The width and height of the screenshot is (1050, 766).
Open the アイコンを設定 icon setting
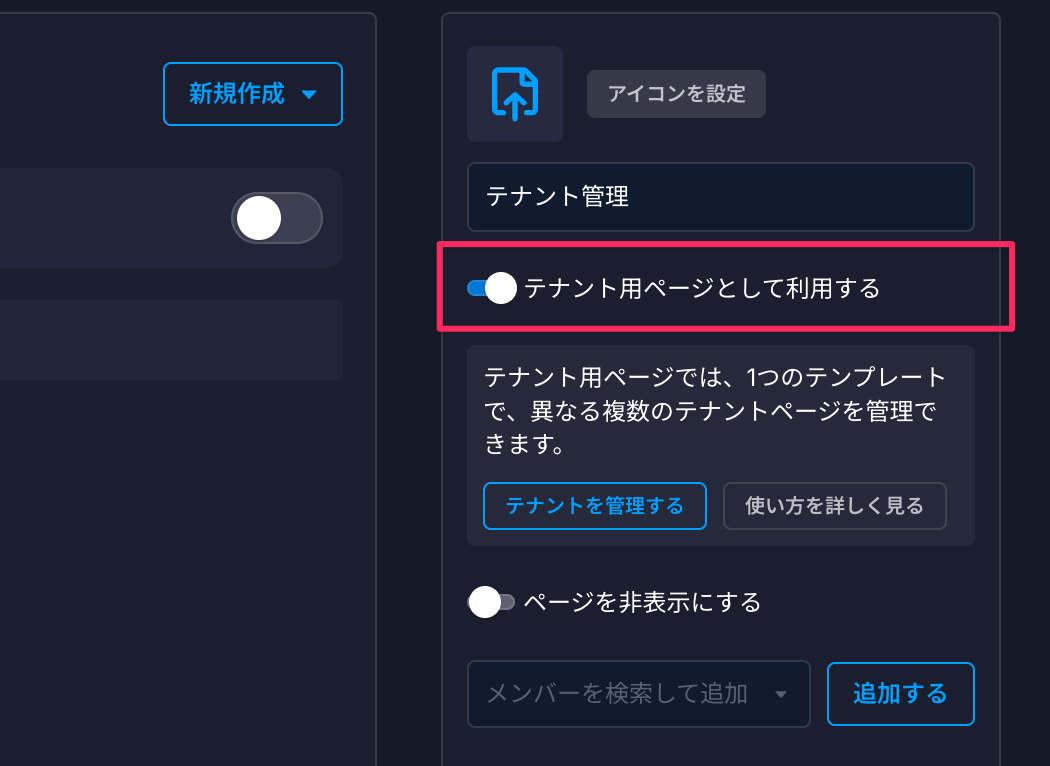pyautogui.click(x=676, y=94)
